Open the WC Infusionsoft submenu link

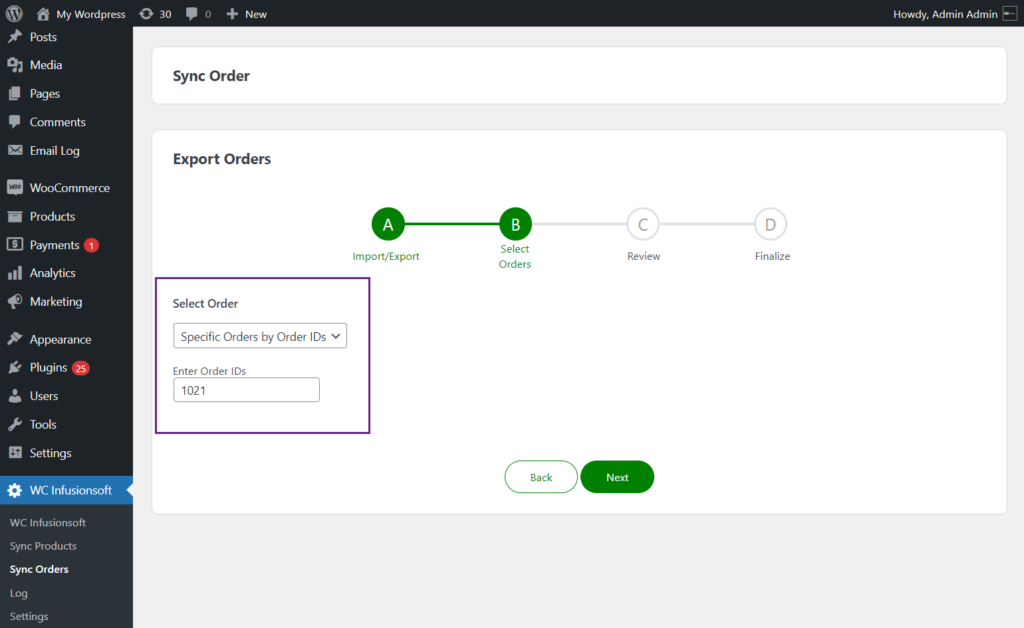48,522
